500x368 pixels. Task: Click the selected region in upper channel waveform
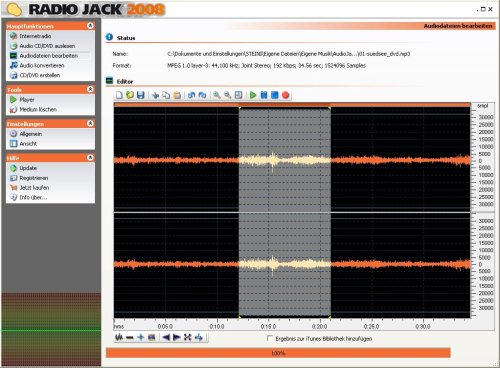pyautogui.click(x=285, y=160)
